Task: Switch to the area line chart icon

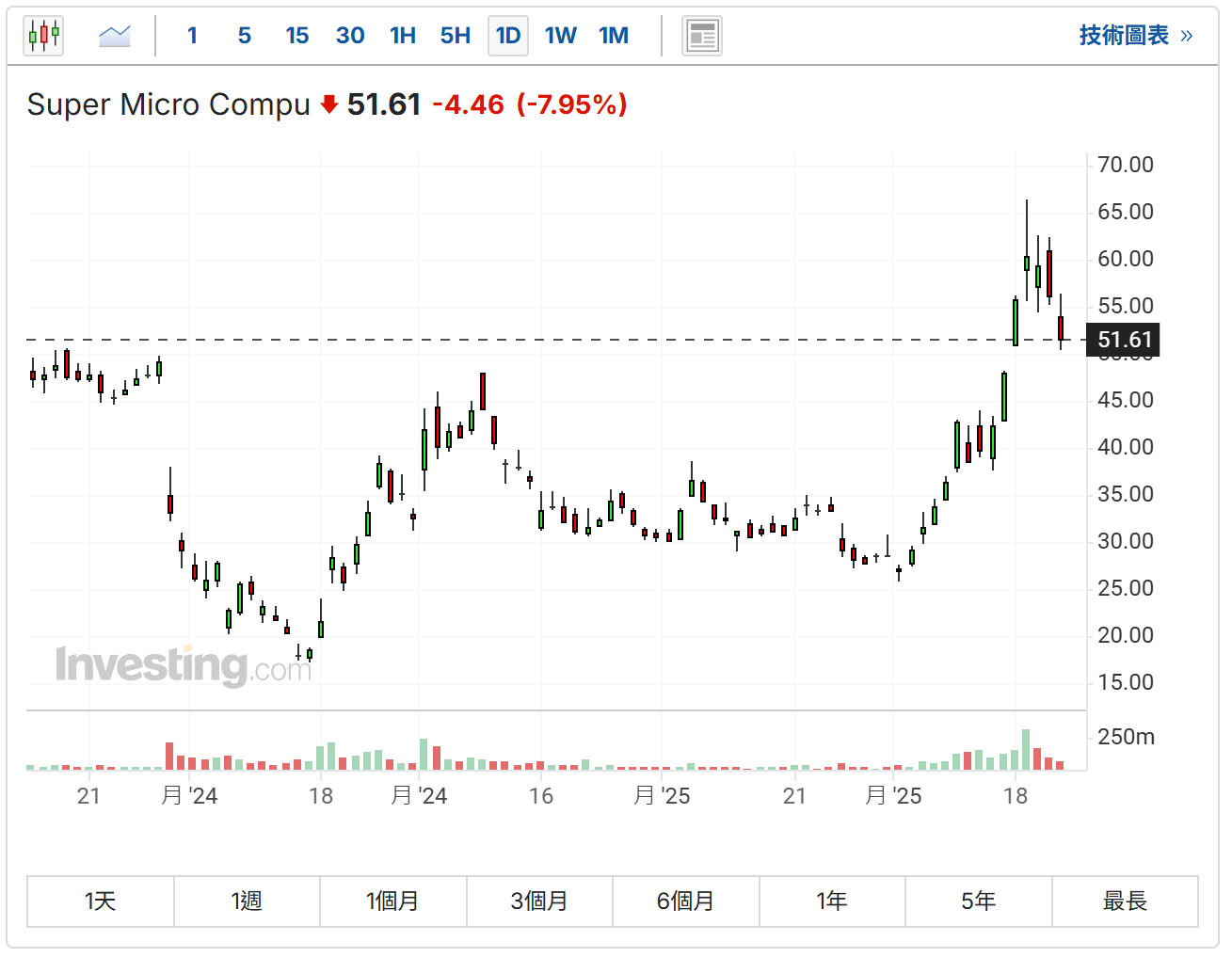Action: pos(115,36)
